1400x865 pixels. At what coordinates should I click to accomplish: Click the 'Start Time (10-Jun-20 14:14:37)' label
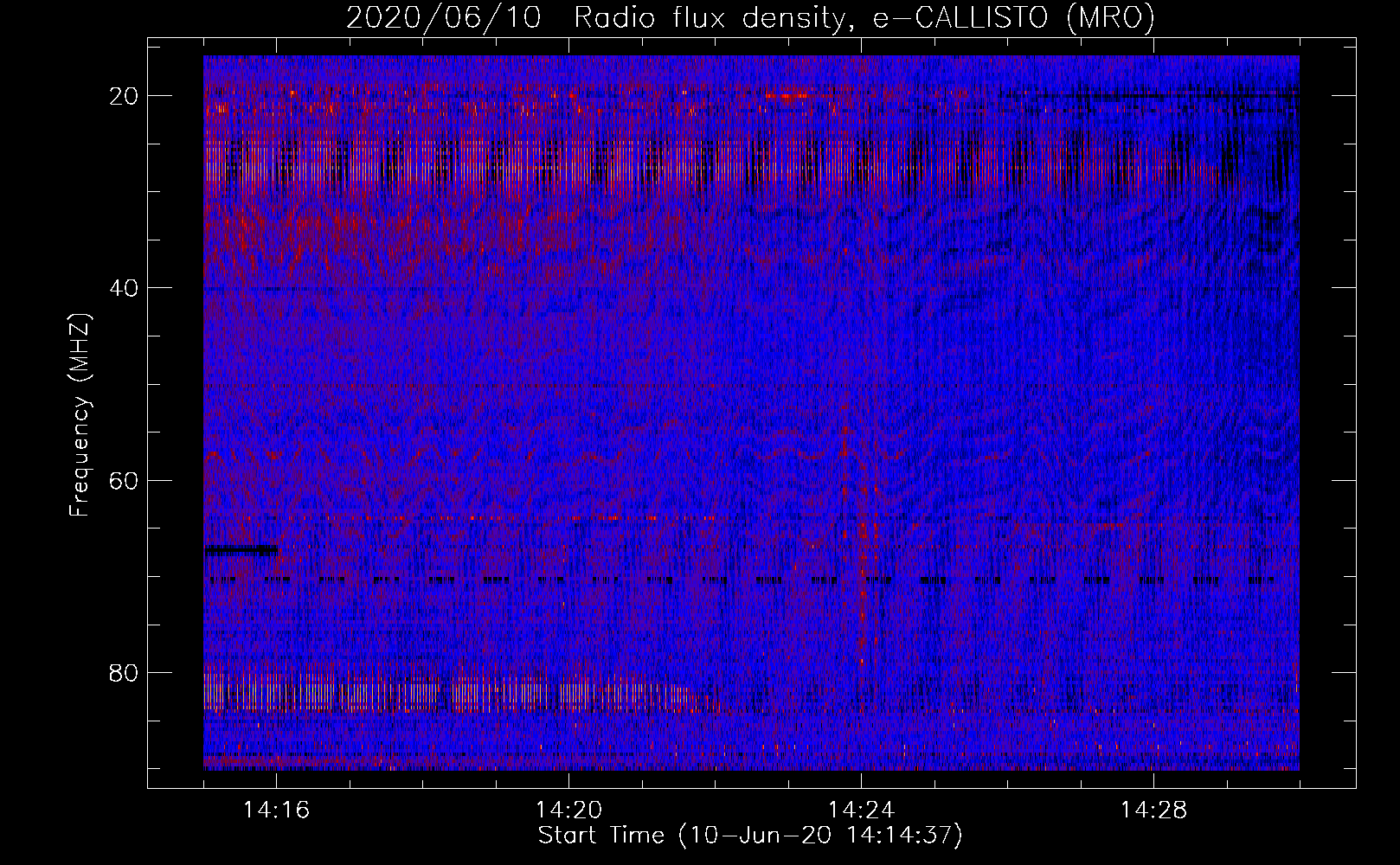pos(750,836)
